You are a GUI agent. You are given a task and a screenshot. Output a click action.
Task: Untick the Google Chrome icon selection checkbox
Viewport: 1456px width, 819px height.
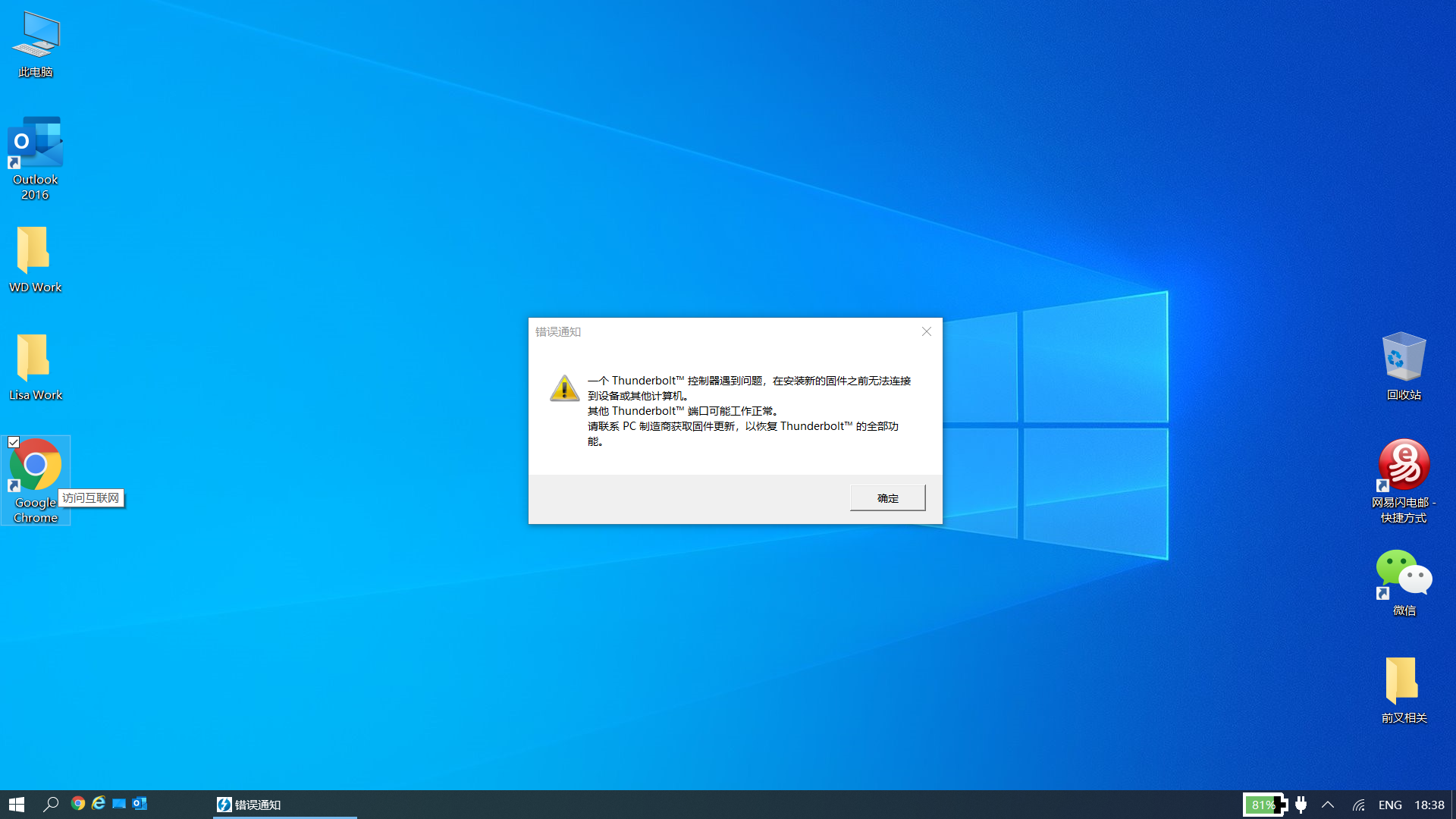[x=14, y=442]
